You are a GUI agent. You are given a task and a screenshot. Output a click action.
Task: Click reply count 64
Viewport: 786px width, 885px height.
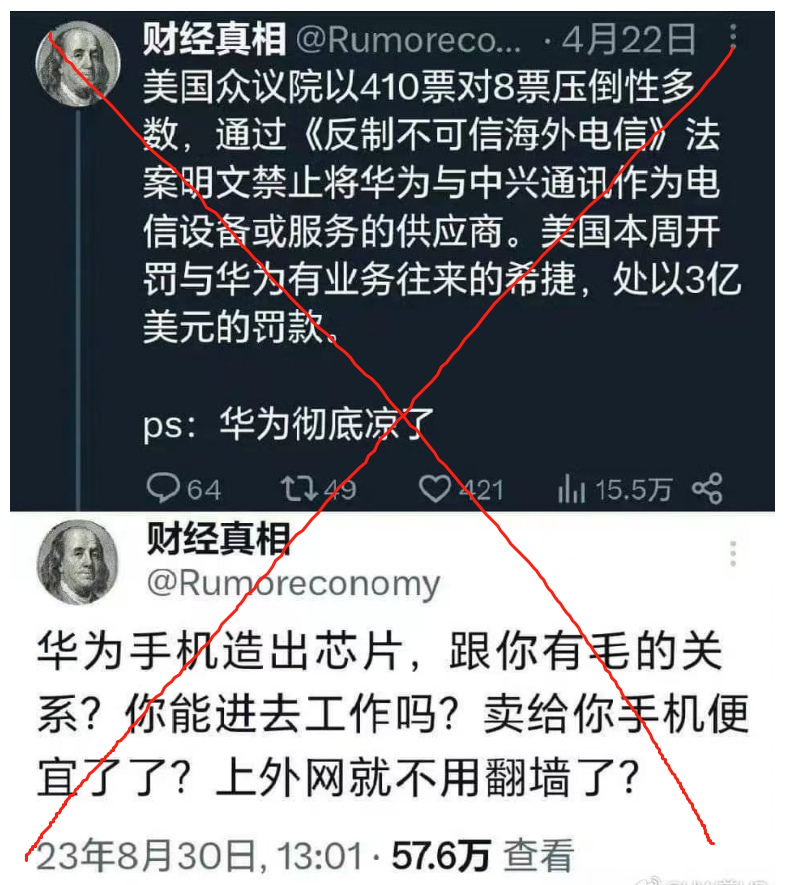tap(204, 490)
